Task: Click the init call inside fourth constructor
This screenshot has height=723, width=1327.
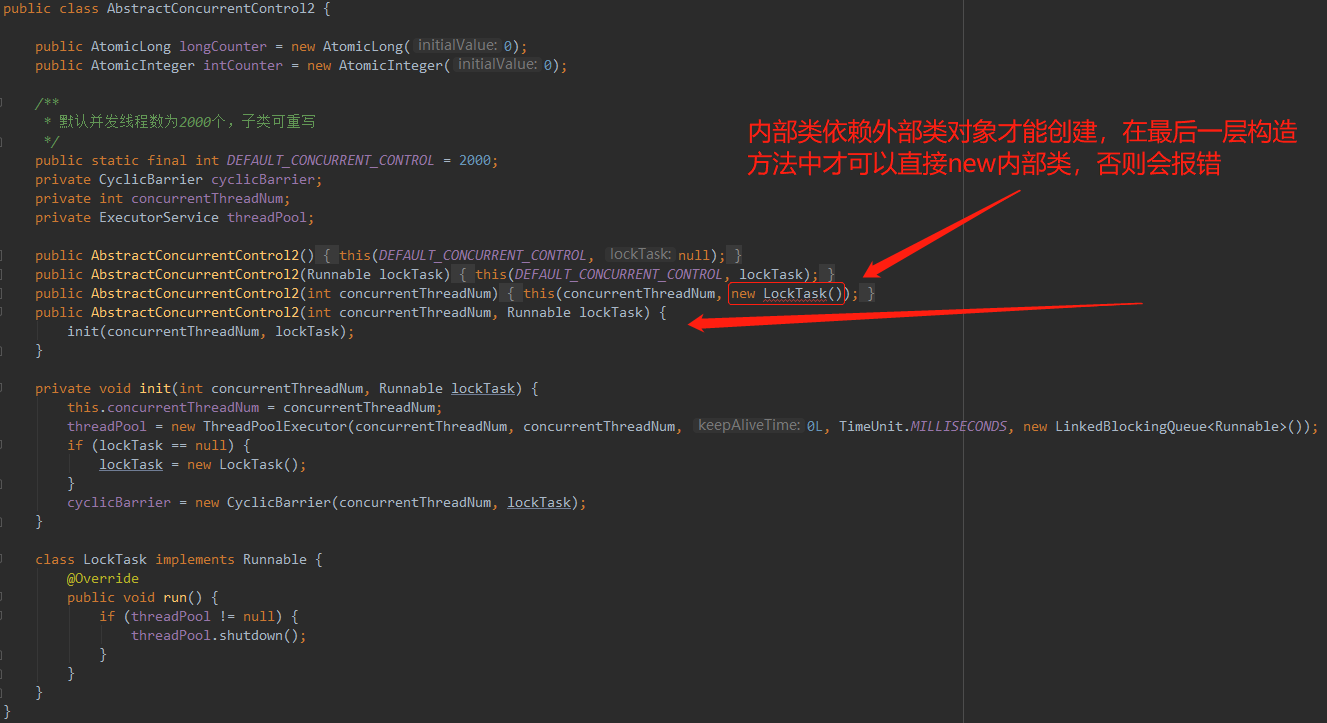Action: point(83,331)
